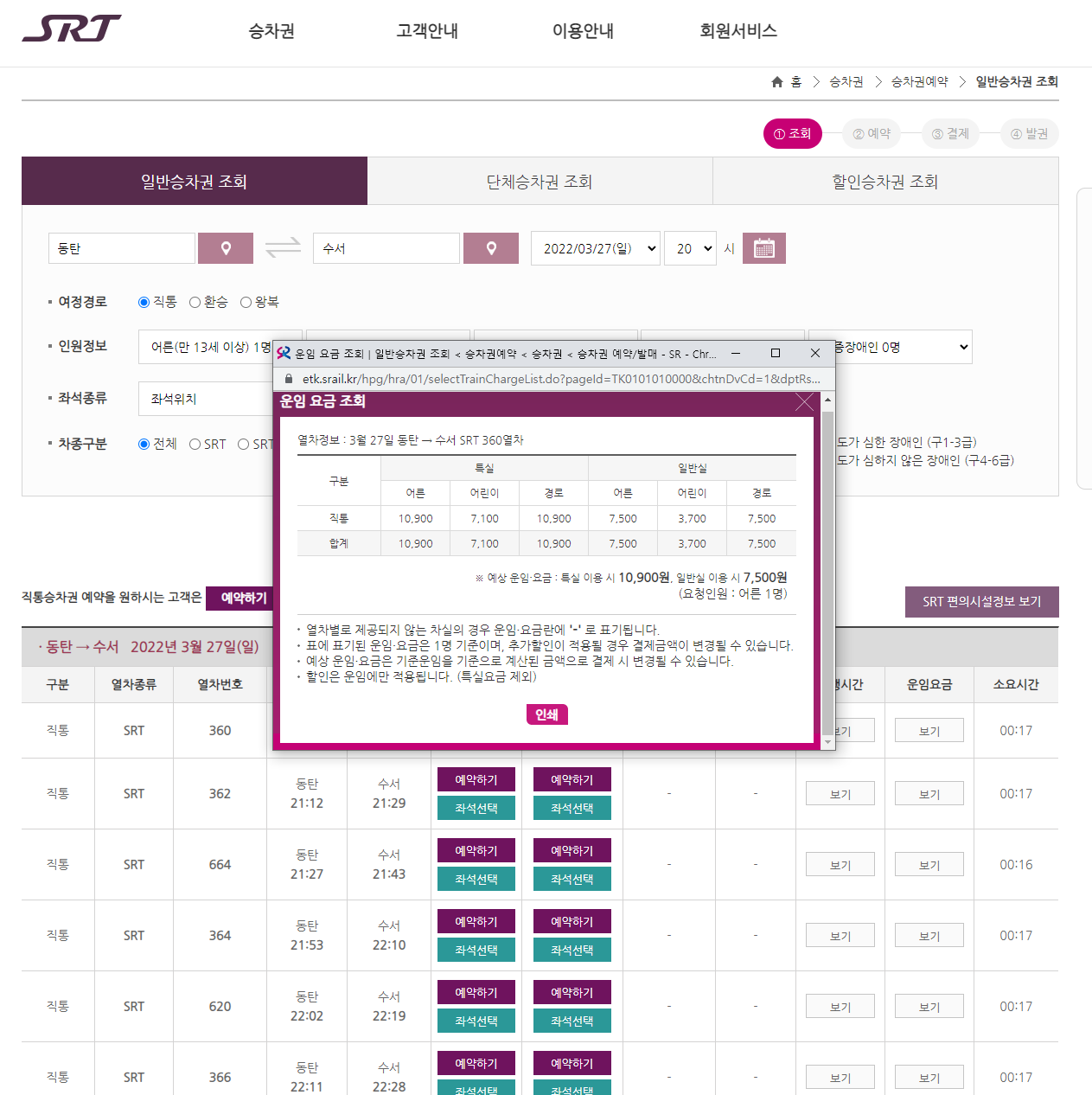Swap departure and arrival stations
This screenshot has height=1095, width=1092.
[x=283, y=248]
